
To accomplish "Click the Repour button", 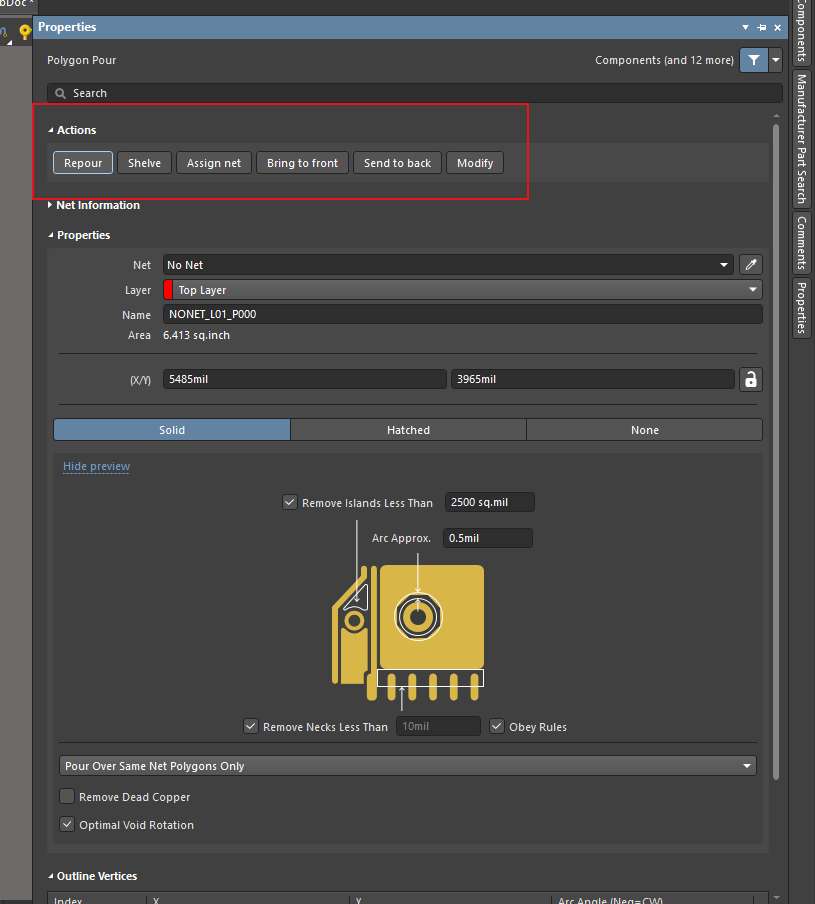I will pos(83,163).
